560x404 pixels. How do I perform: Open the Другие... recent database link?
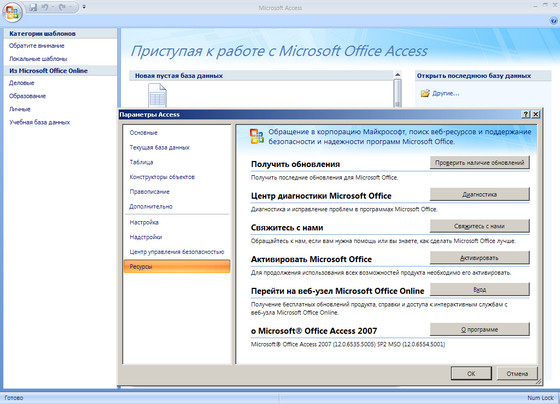point(445,94)
